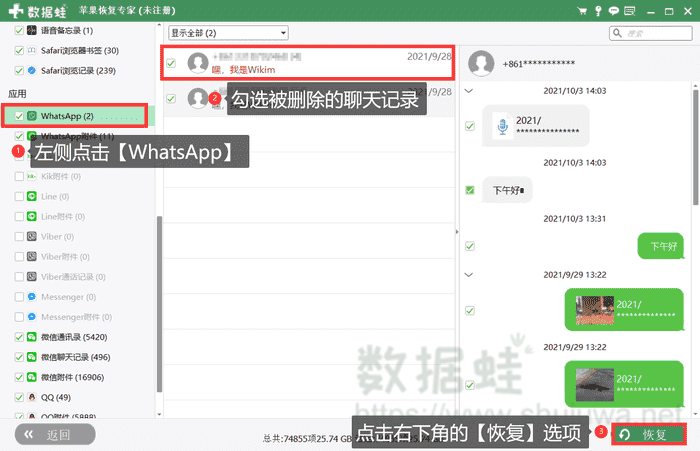The width and height of the screenshot is (700, 451).
Task: Open the menu list icon in title bar
Action: coord(629,11)
